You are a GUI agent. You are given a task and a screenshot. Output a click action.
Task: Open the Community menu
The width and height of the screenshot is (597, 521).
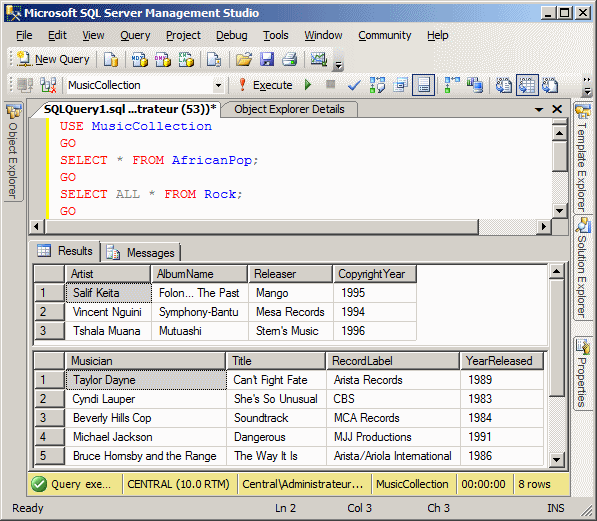click(385, 35)
